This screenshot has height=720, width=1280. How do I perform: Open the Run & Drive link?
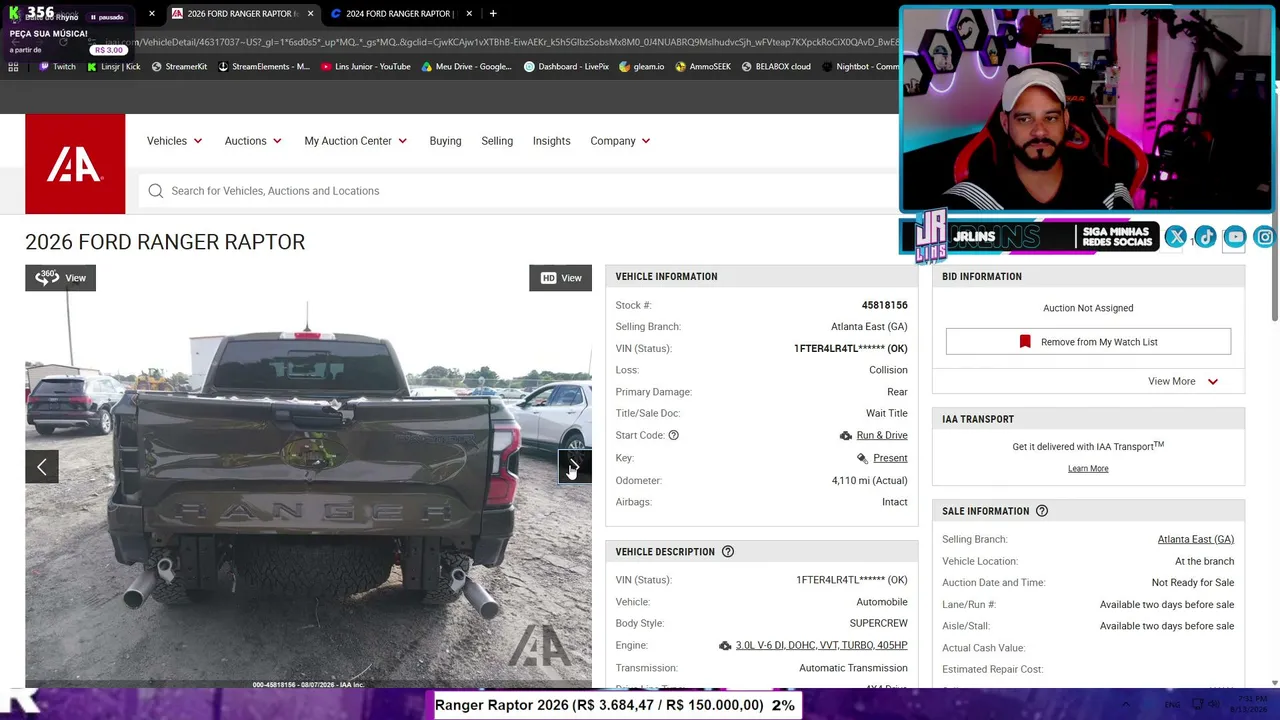882,436
